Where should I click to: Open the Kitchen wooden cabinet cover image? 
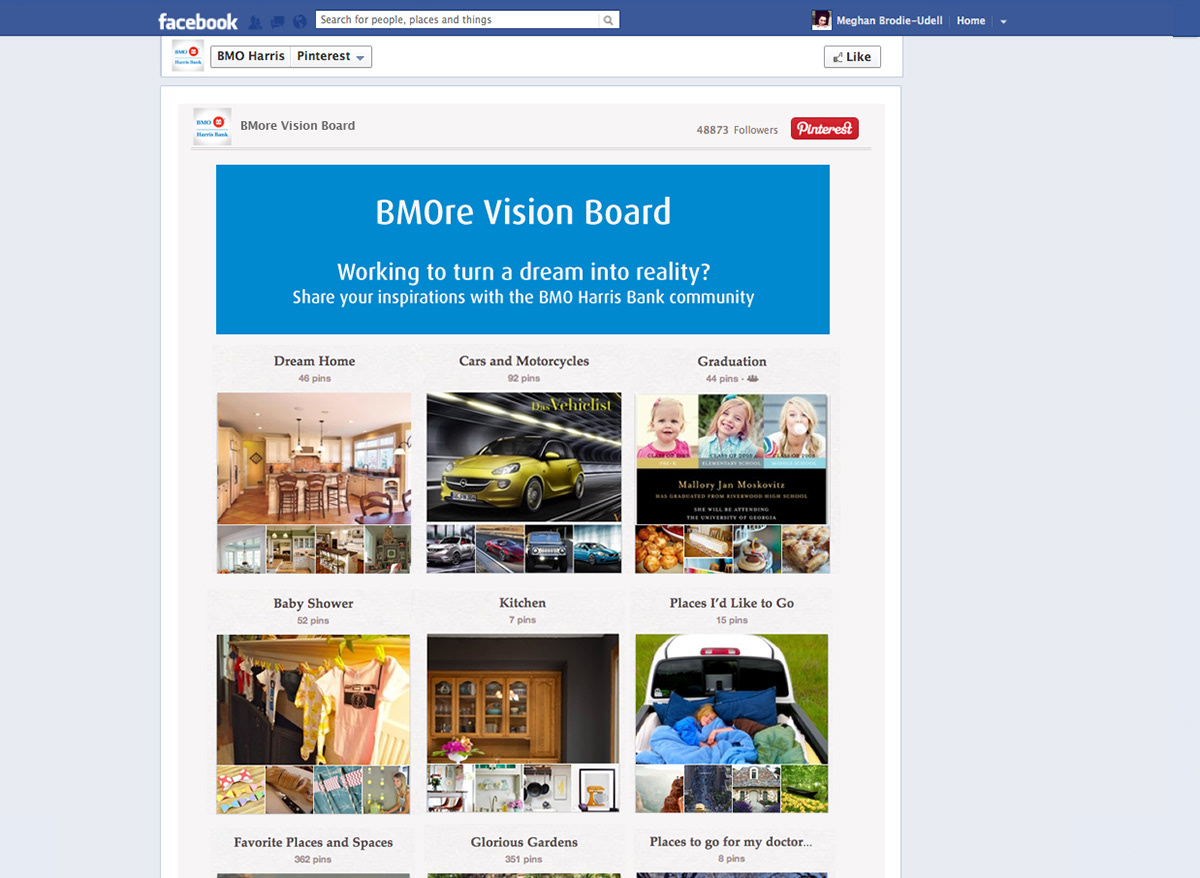tap(524, 699)
